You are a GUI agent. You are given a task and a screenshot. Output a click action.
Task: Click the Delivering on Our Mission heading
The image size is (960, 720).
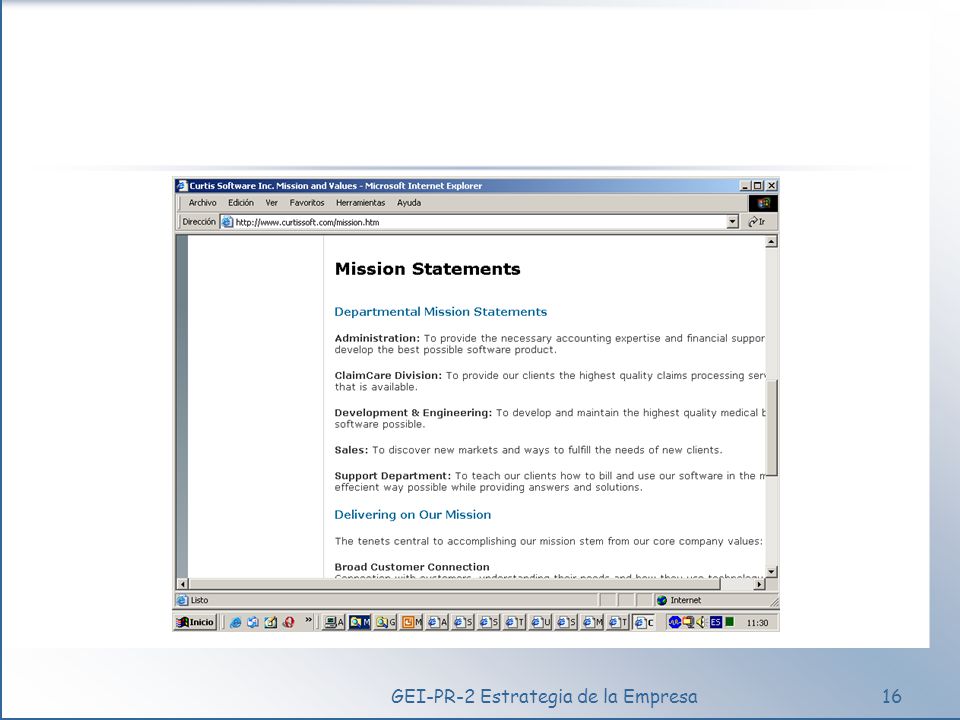point(413,515)
